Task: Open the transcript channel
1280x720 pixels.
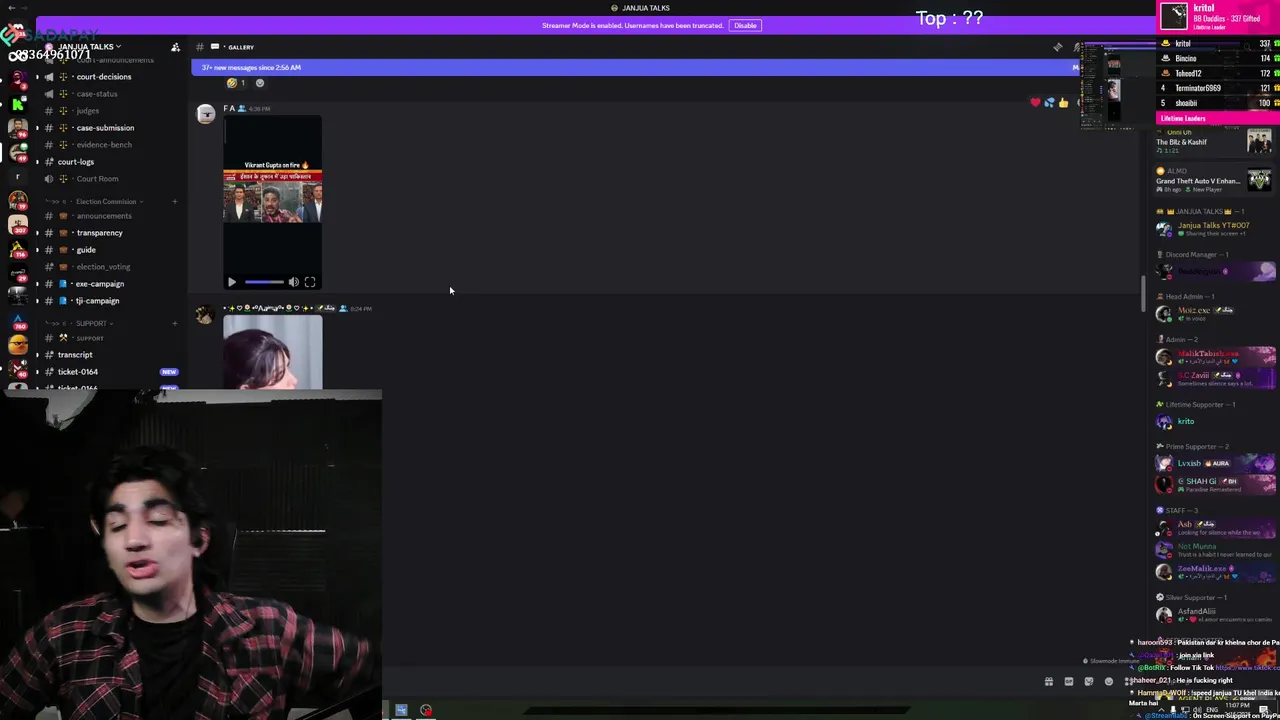Action: tap(75, 355)
